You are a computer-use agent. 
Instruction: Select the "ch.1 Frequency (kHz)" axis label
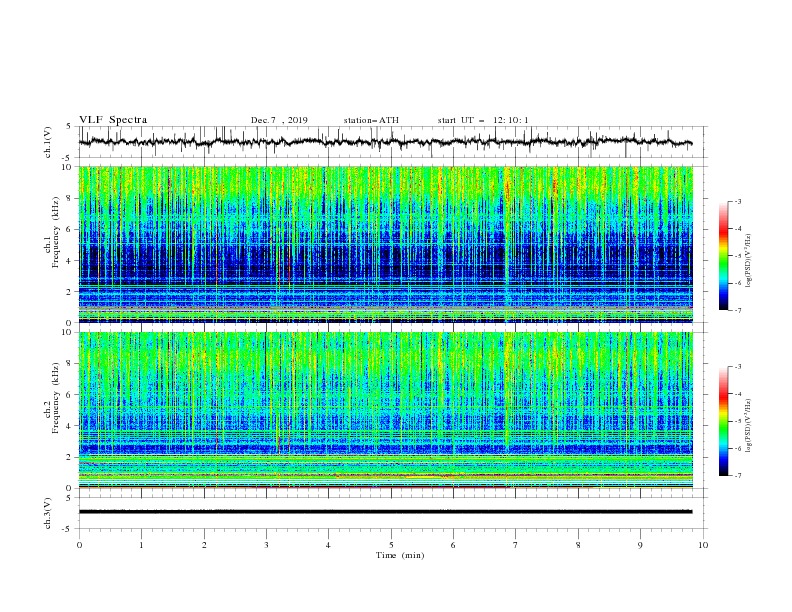(52, 230)
